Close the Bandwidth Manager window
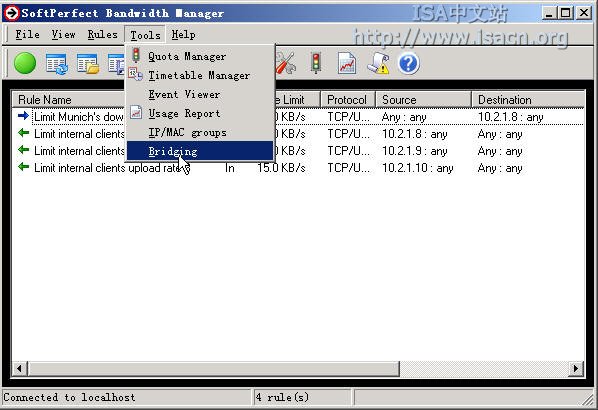The height and width of the screenshot is (410, 598). click(x=584, y=13)
